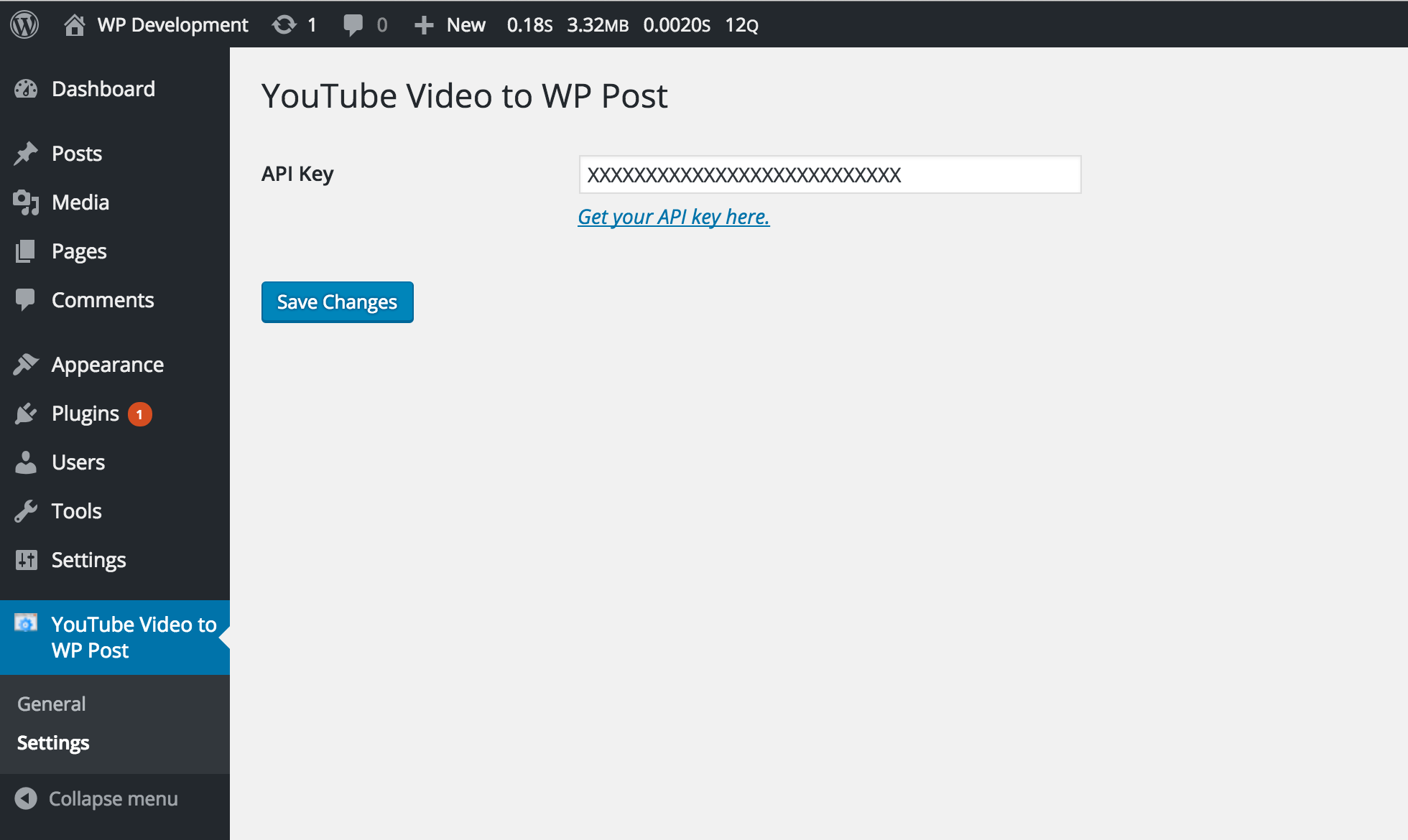Click the YouTube Video to WP Post menu
1408x840 pixels.
point(114,636)
